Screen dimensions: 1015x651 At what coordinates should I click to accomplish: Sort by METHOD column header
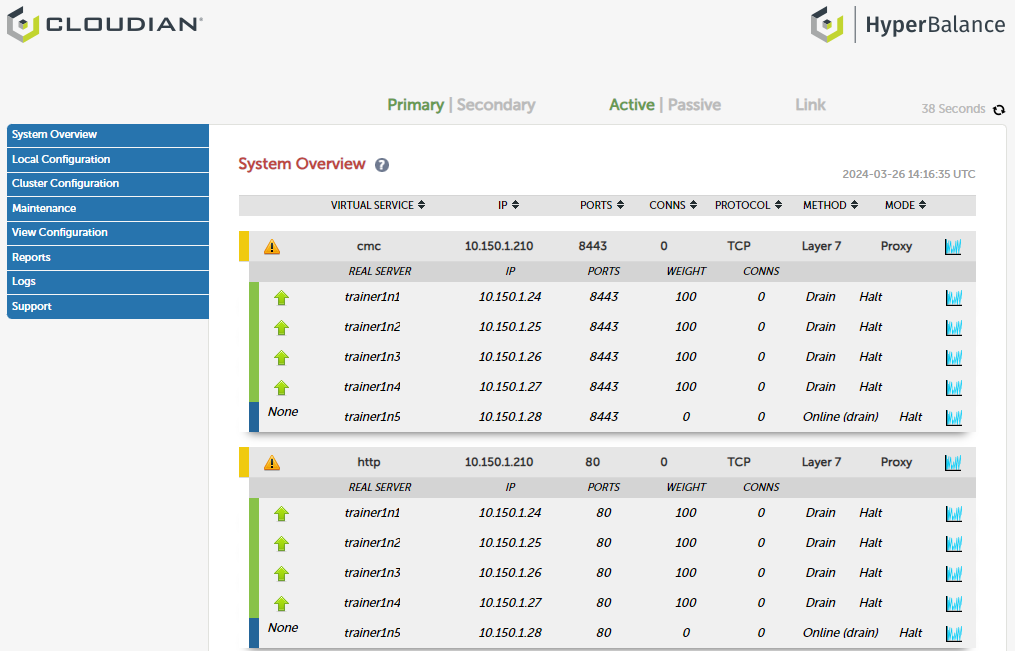[x=831, y=205]
